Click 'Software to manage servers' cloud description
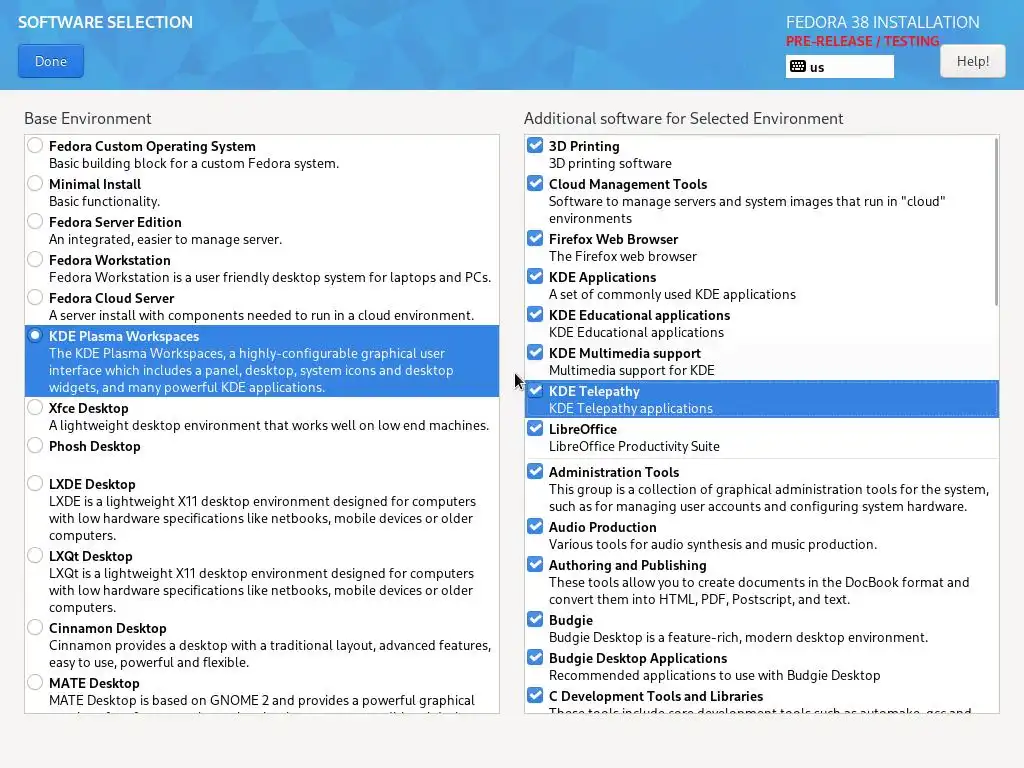 (x=747, y=210)
